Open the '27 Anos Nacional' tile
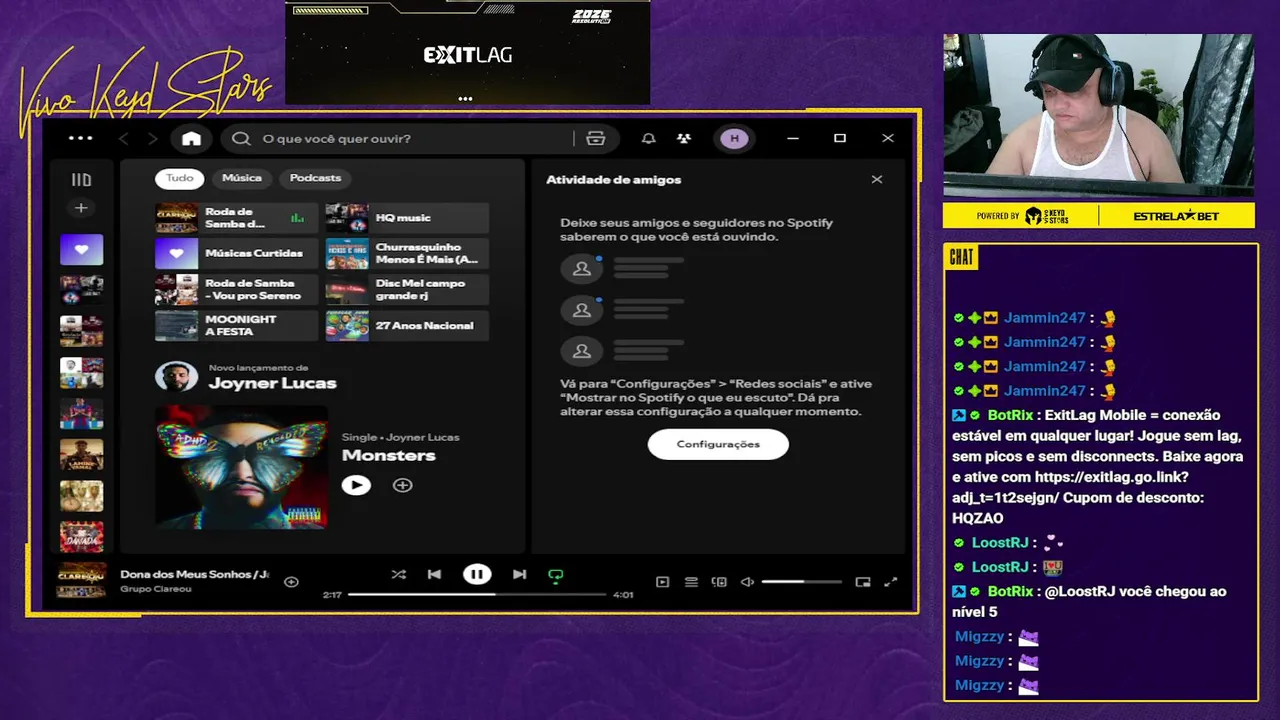Viewport: 1280px width, 720px height. coord(407,325)
